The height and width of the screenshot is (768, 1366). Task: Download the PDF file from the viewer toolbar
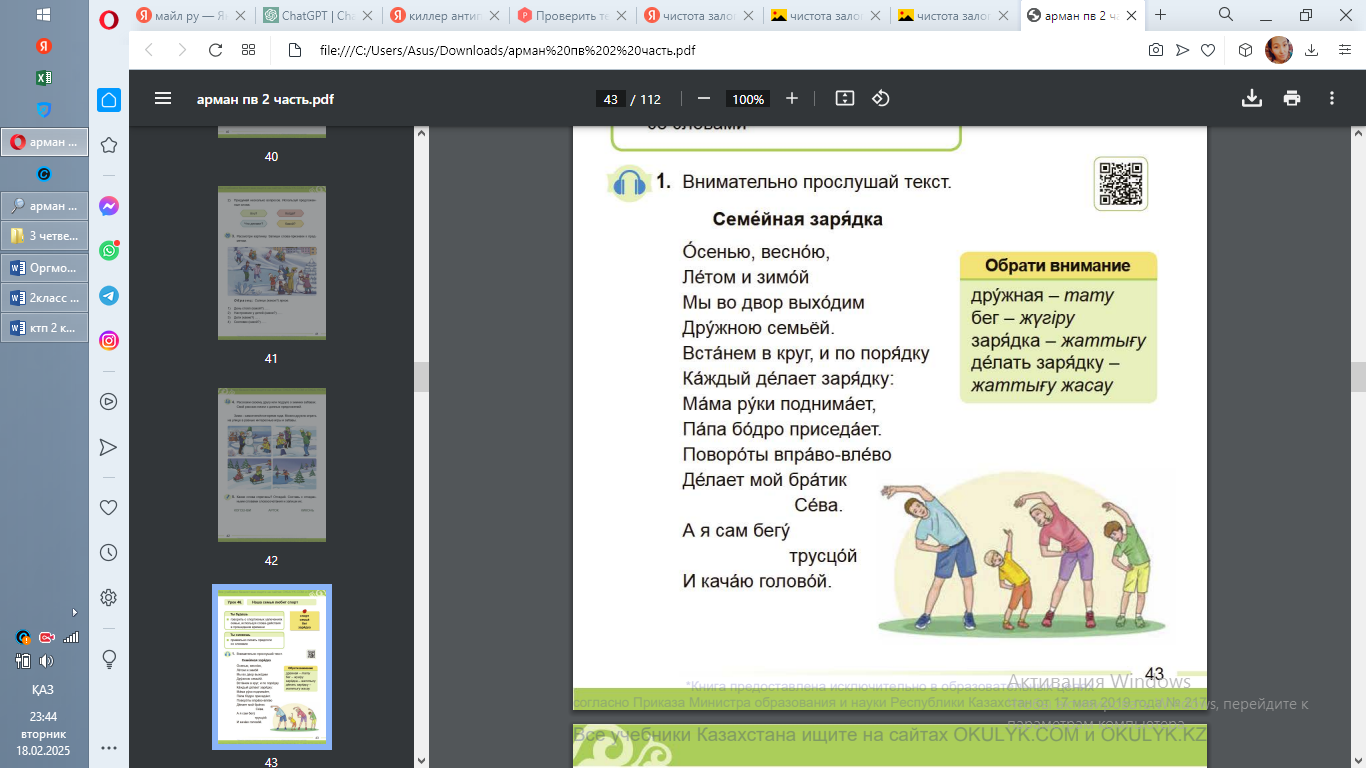[1251, 98]
